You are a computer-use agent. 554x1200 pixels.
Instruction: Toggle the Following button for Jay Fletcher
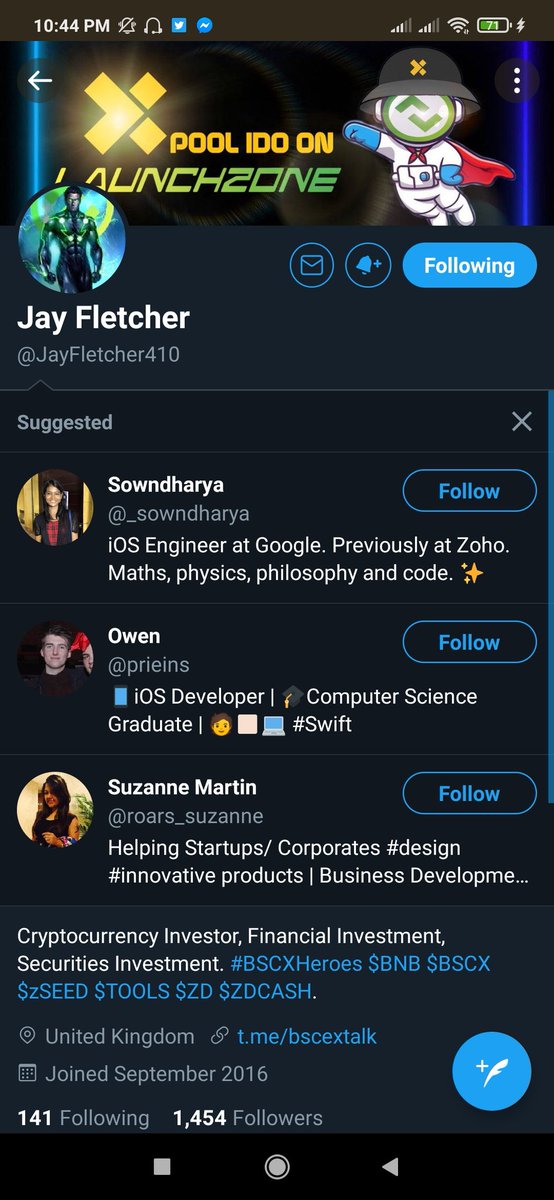coord(469,266)
